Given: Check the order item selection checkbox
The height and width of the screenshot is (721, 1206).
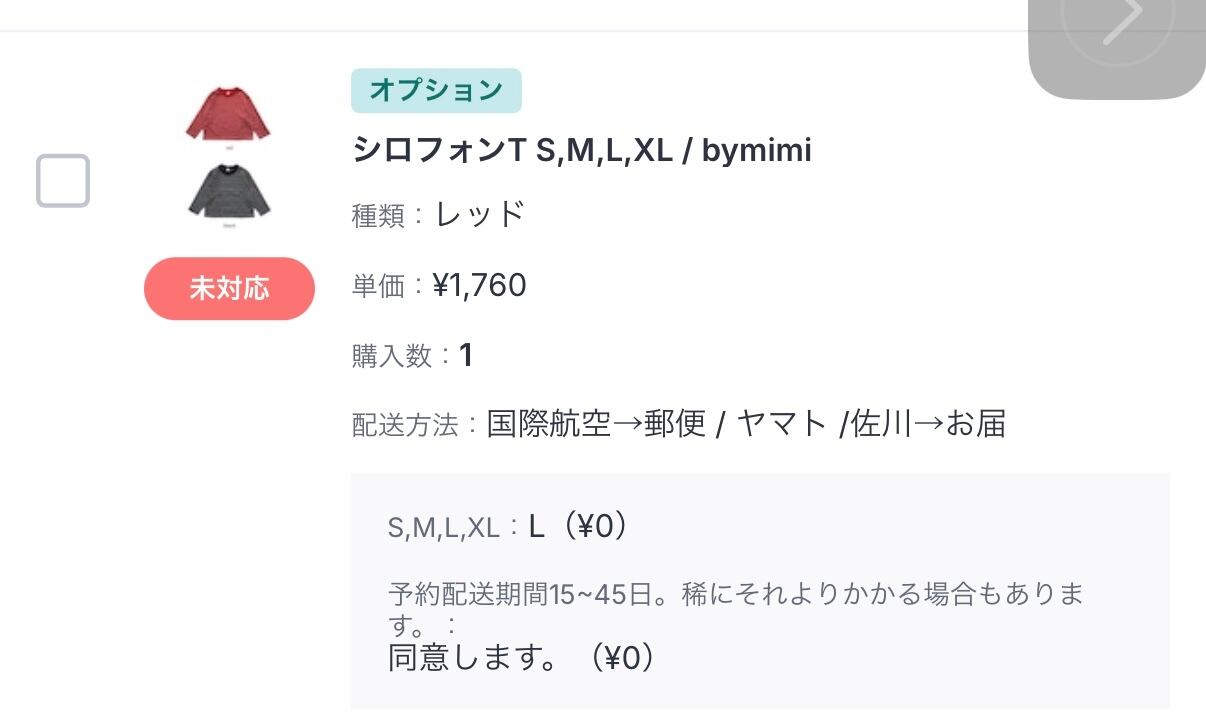Looking at the screenshot, I should 63,181.
